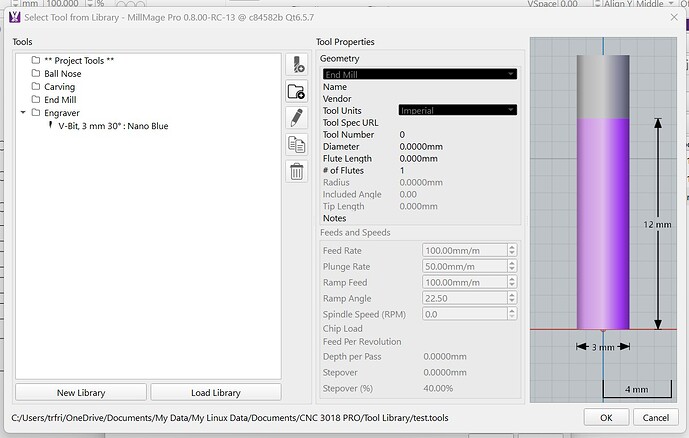This screenshot has height=438, width=689.
Task: Select the End Mill folder in the tree
Action: coord(60,100)
